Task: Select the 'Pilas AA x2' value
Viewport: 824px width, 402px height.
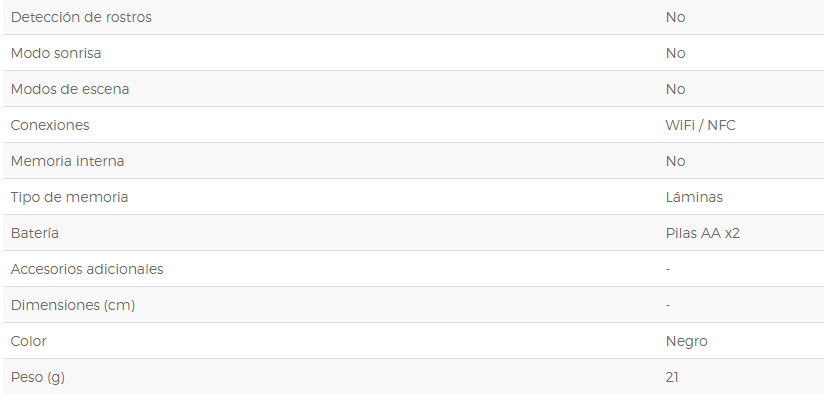Action: pos(703,233)
